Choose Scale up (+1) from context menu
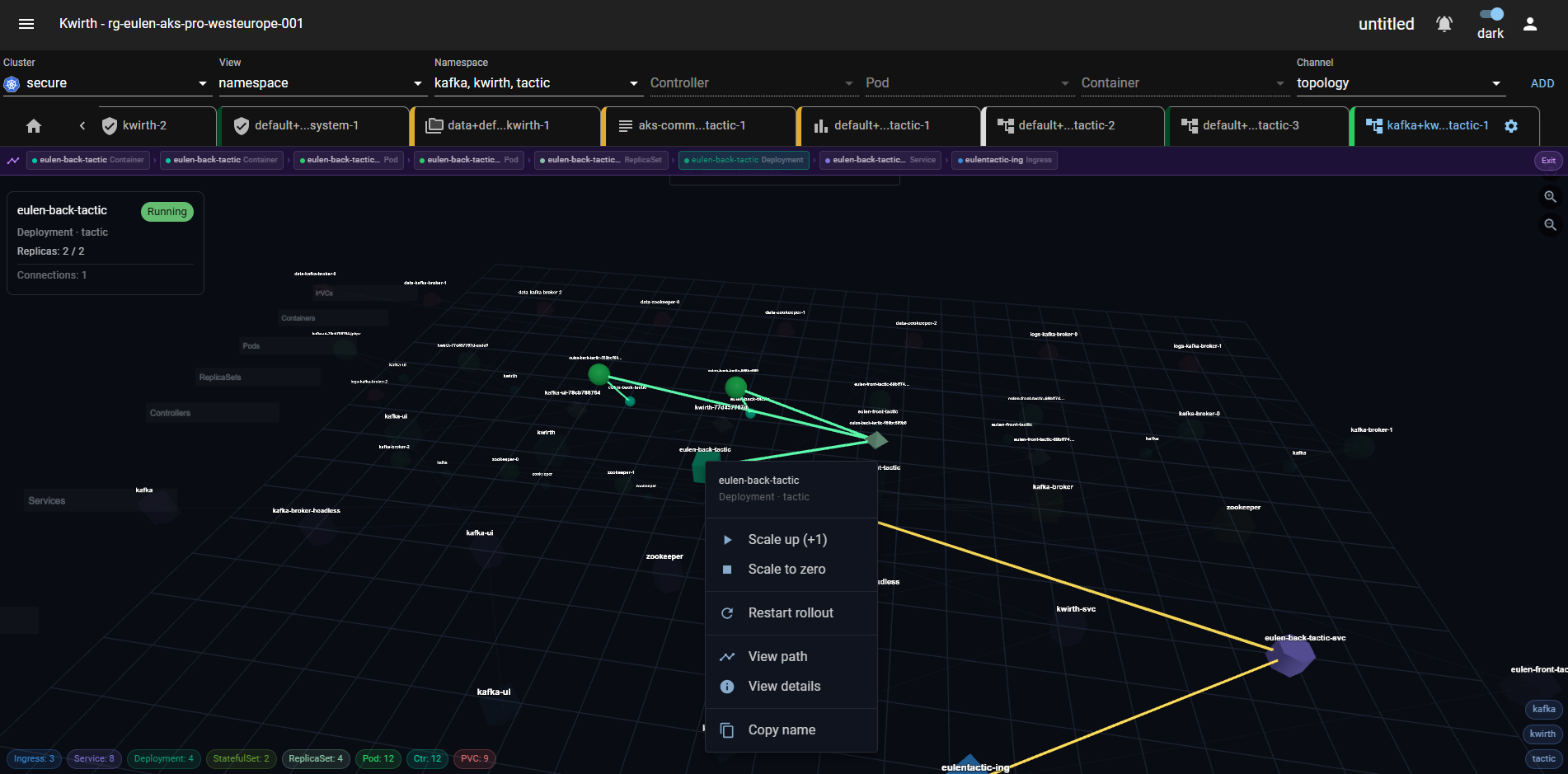This screenshot has height=774, width=1568. (x=791, y=540)
